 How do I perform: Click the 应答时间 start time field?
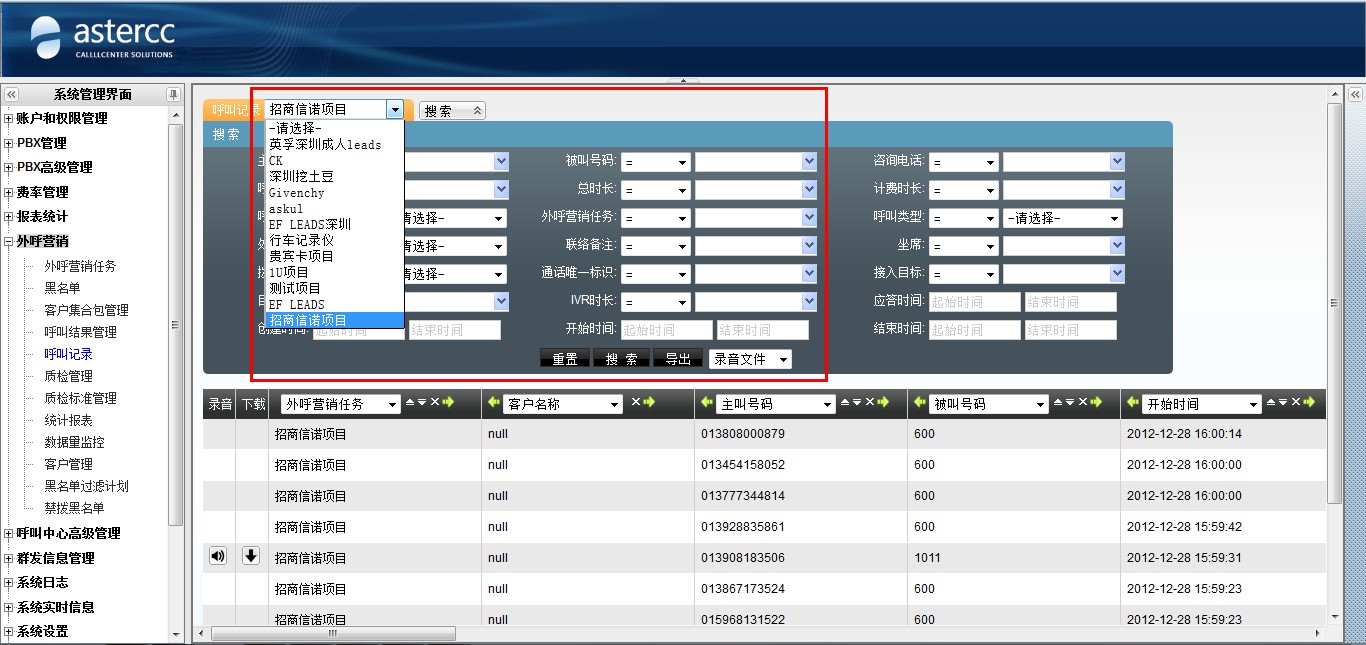click(974, 302)
